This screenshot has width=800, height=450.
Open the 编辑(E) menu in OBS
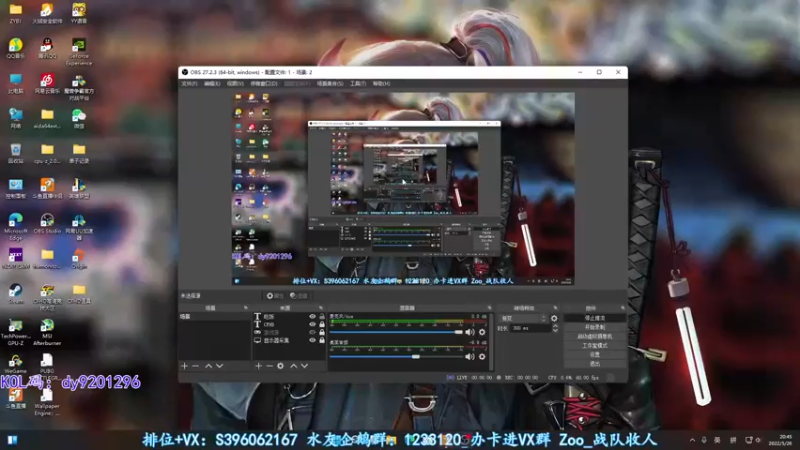(x=212, y=84)
